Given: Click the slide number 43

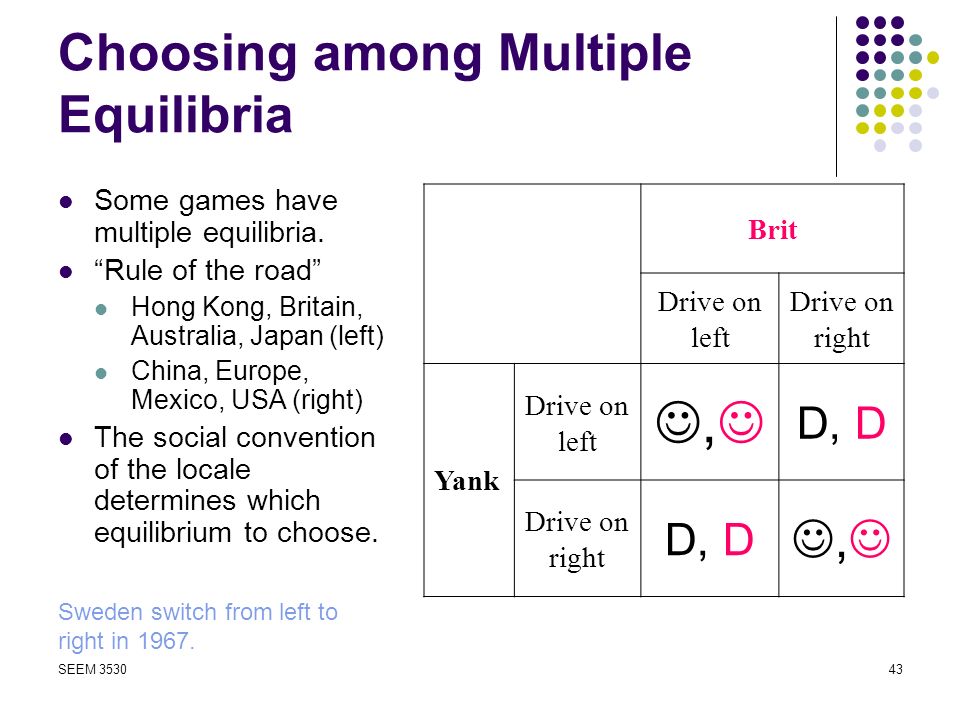Looking at the screenshot, I should [x=895, y=669].
